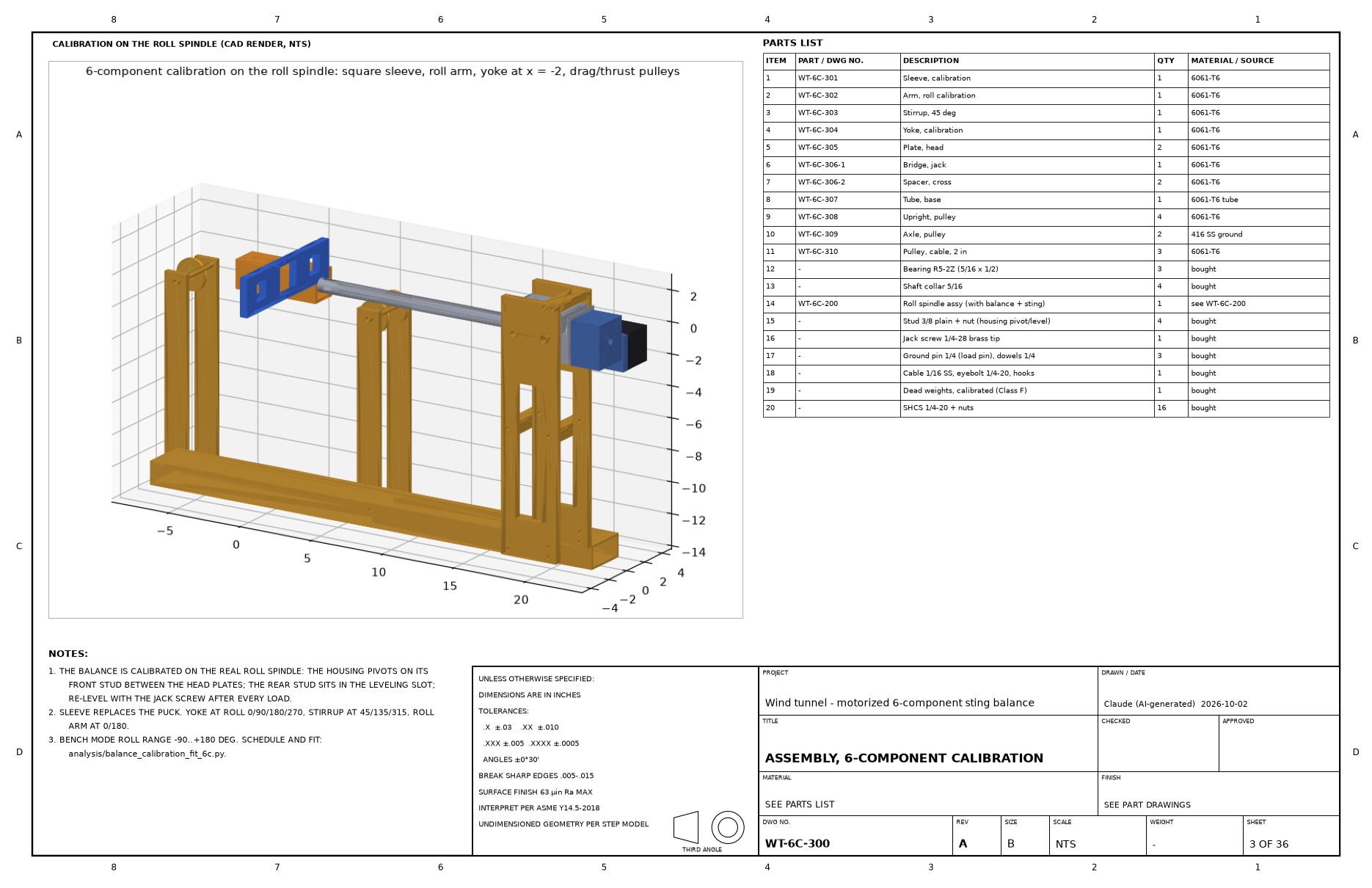Click the revision letter A
The height and width of the screenshot is (888, 1372).
point(963,844)
